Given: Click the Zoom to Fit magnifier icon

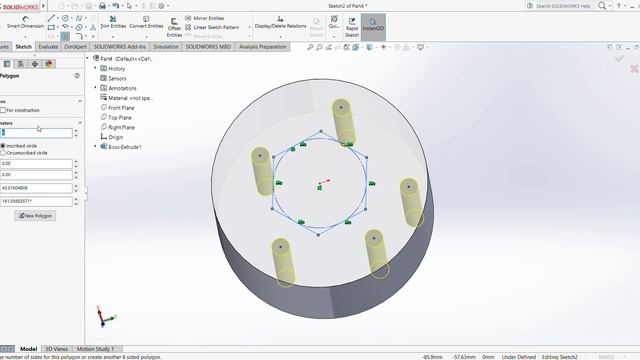Looking at the screenshot, I should (310, 47).
